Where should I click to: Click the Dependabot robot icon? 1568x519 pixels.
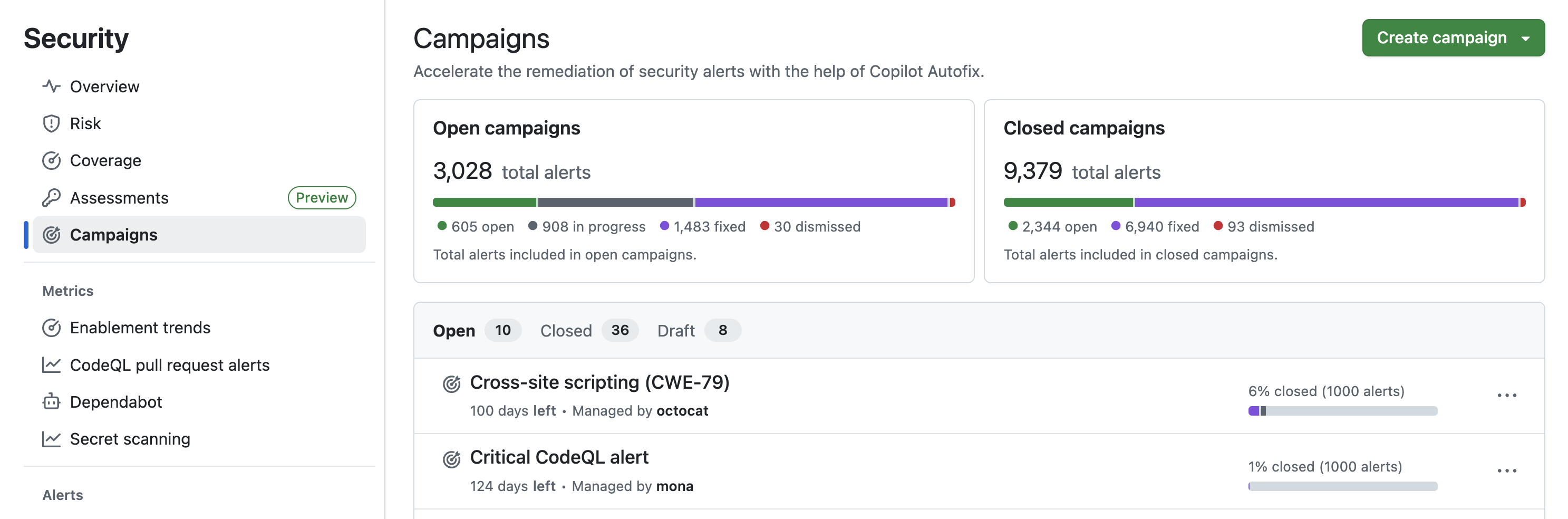51,402
